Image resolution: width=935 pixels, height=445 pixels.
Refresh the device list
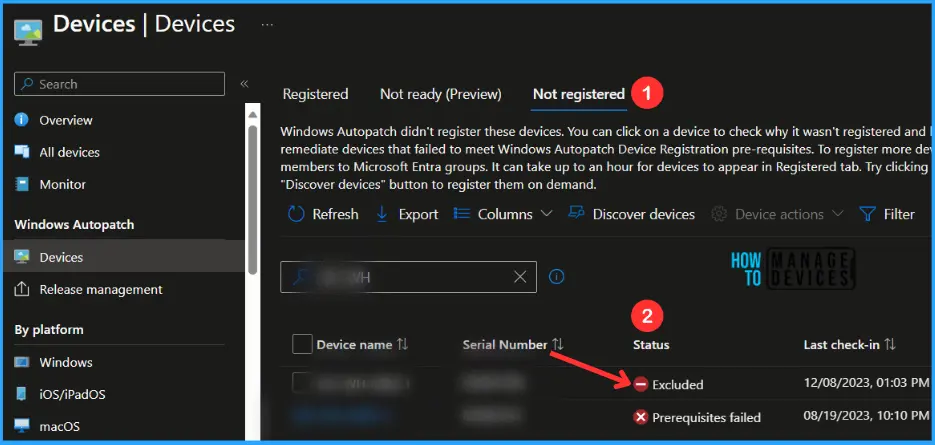click(323, 214)
